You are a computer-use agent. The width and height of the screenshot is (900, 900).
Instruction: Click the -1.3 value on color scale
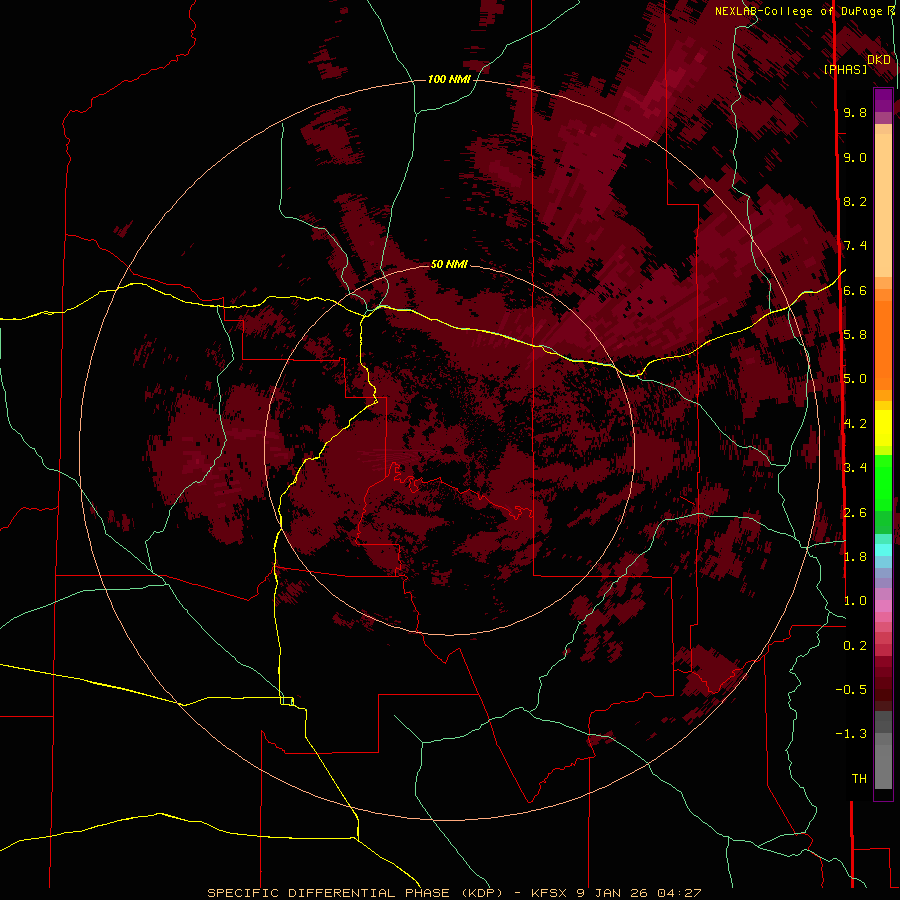(x=851, y=734)
